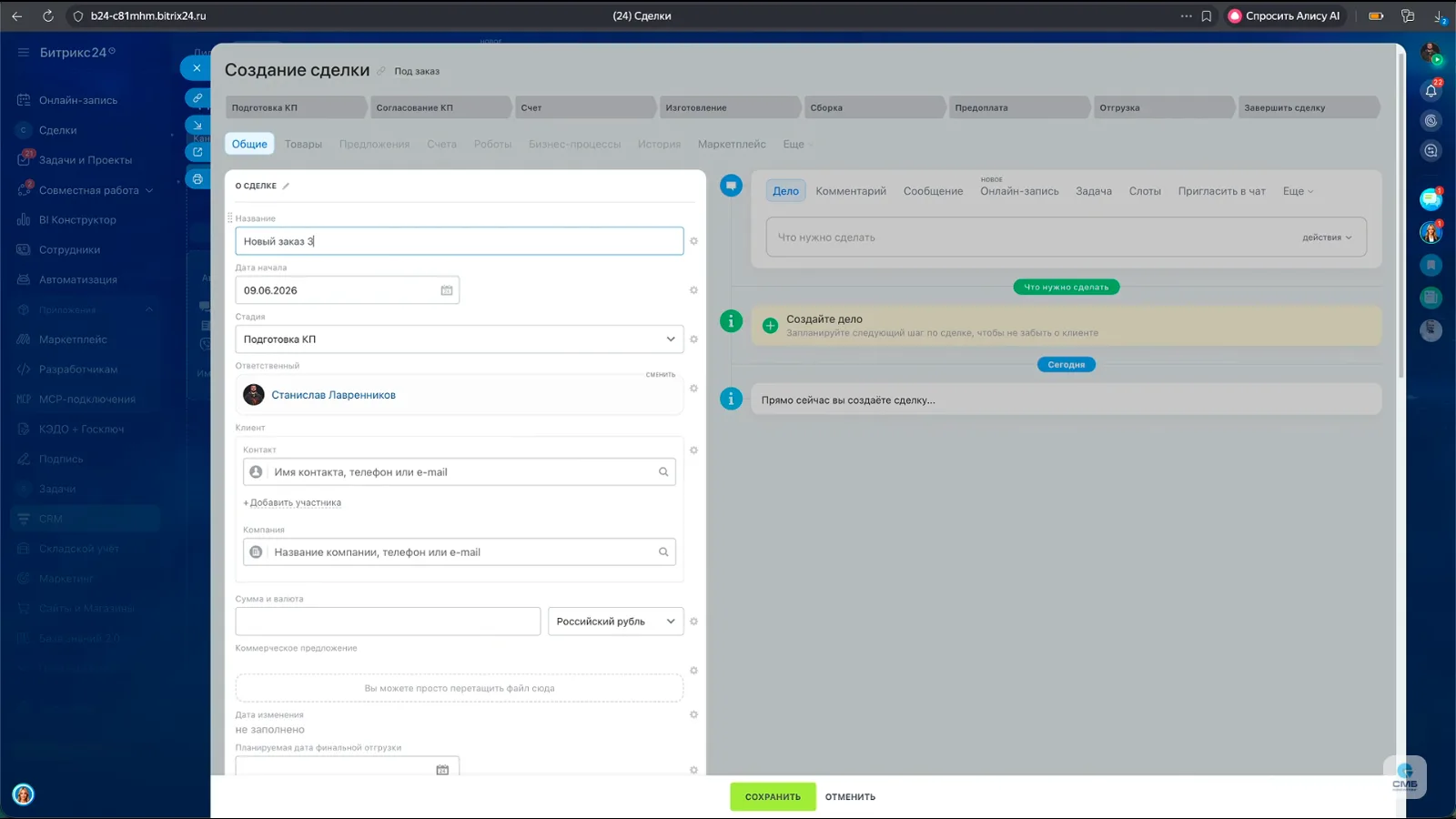Open Стадия dropdown showing Подготовка КП

click(460, 339)
